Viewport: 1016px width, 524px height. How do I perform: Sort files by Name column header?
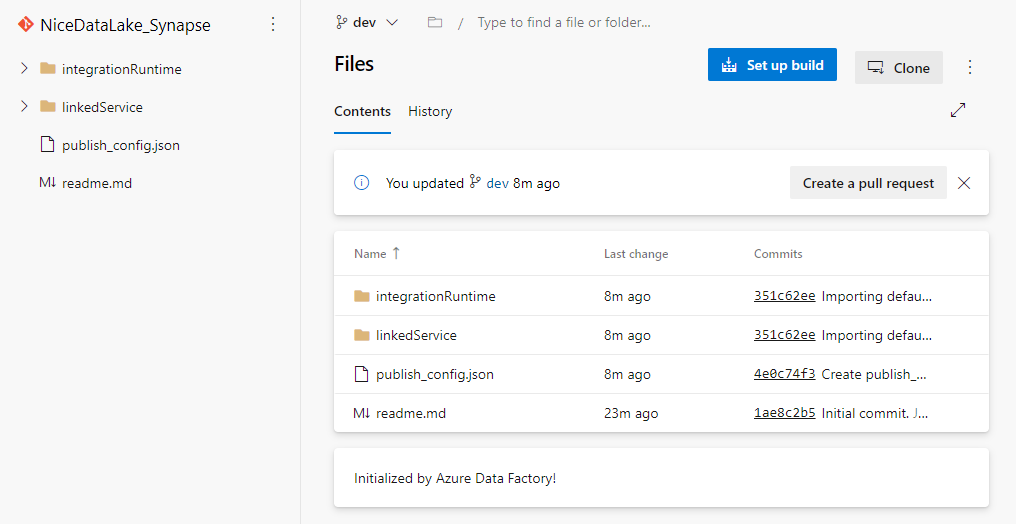click(x=370, y=254)
